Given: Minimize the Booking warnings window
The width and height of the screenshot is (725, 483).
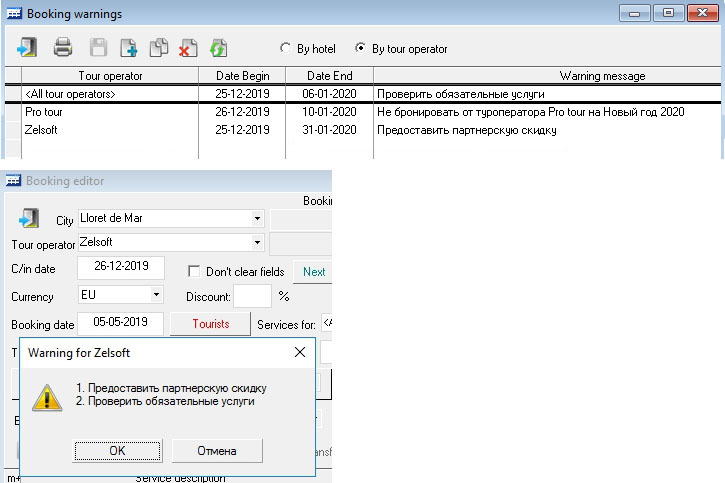Looking at the screenshot, I should (x=634, y=13).
